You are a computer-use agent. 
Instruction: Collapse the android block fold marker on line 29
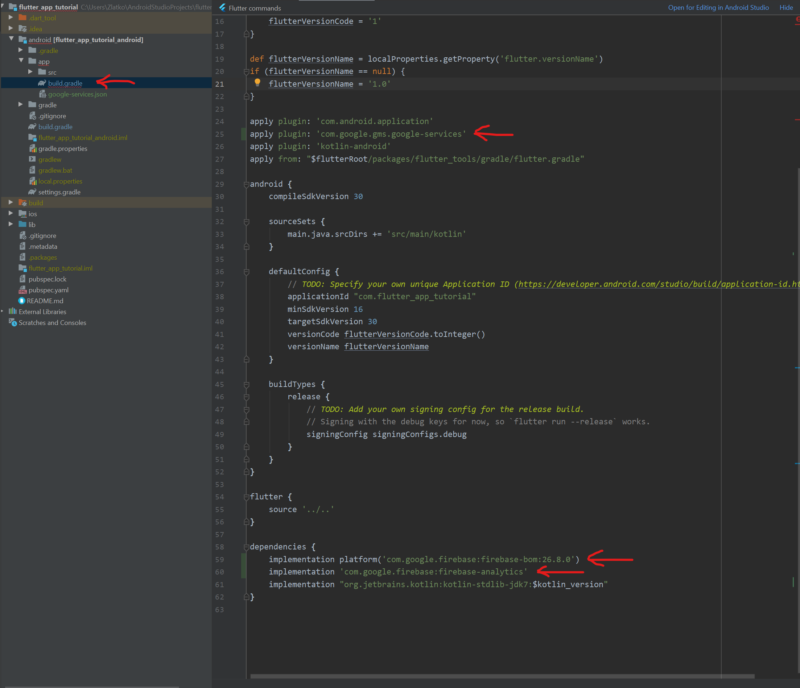coord(246,184)
